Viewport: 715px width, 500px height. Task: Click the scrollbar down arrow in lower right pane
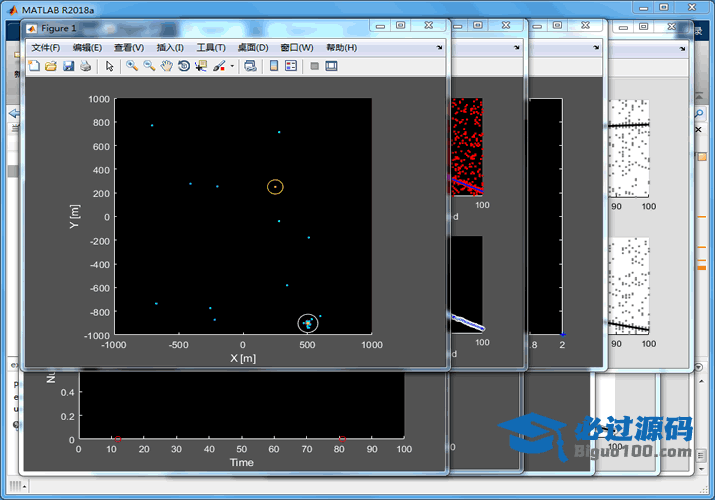(x=701, y=469)
